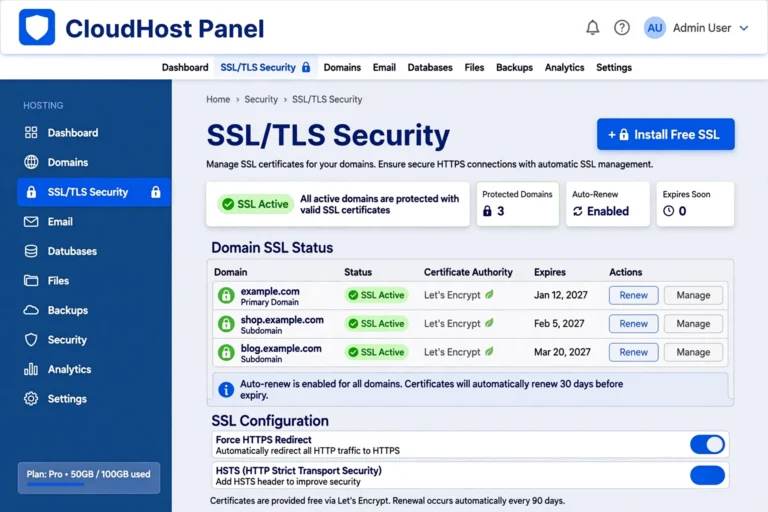This screenshot has width=768, height=512.
Task: Click the example.com green lock icon
Action: (226, 295)
